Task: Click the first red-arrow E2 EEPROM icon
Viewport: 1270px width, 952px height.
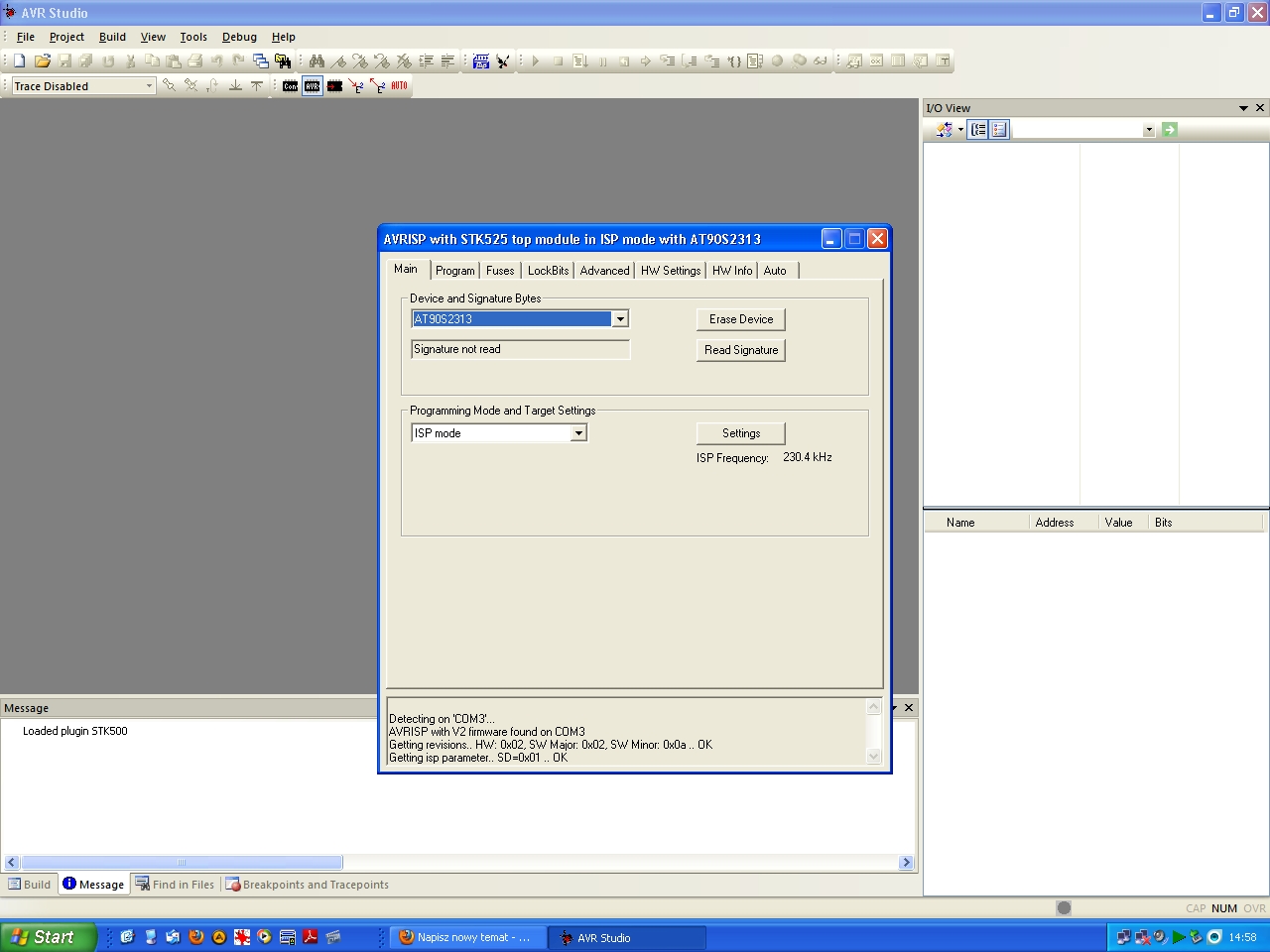Action: (x=356, y=86)
